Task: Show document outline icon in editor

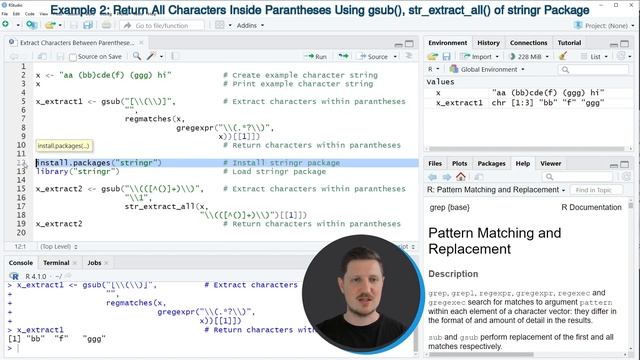Action: (409, 56)
